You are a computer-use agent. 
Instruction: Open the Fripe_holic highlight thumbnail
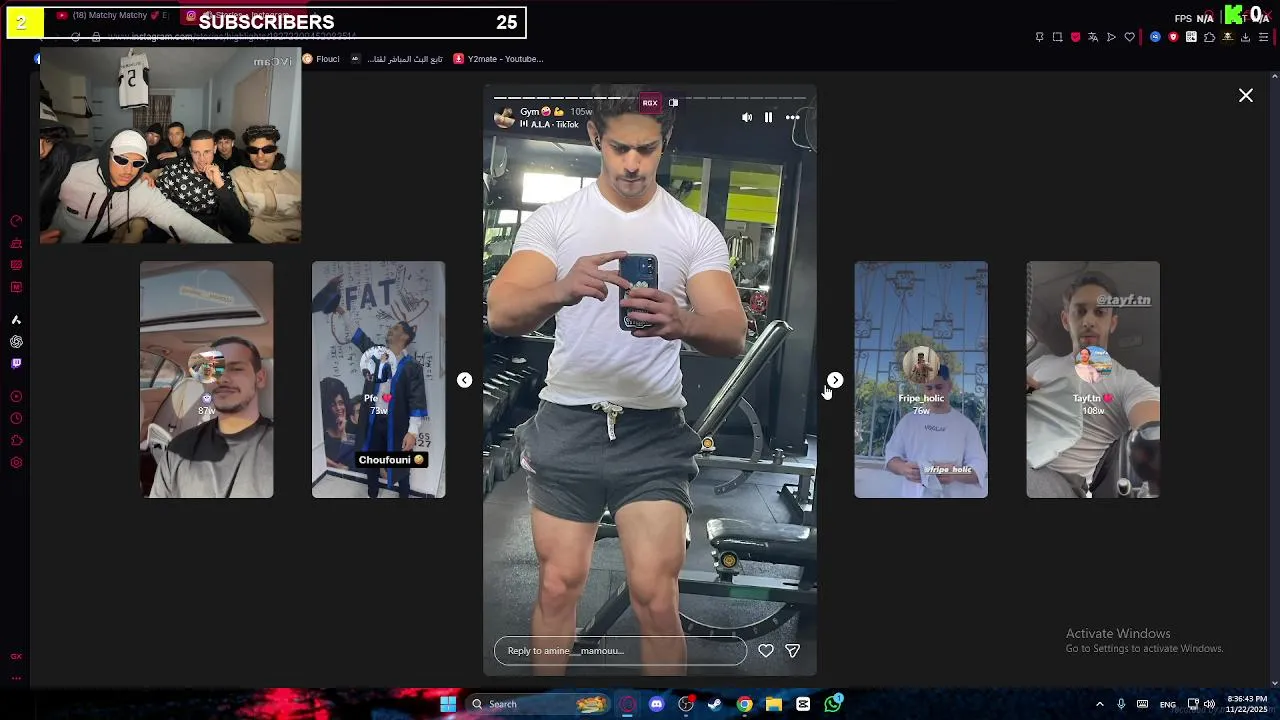921,380
